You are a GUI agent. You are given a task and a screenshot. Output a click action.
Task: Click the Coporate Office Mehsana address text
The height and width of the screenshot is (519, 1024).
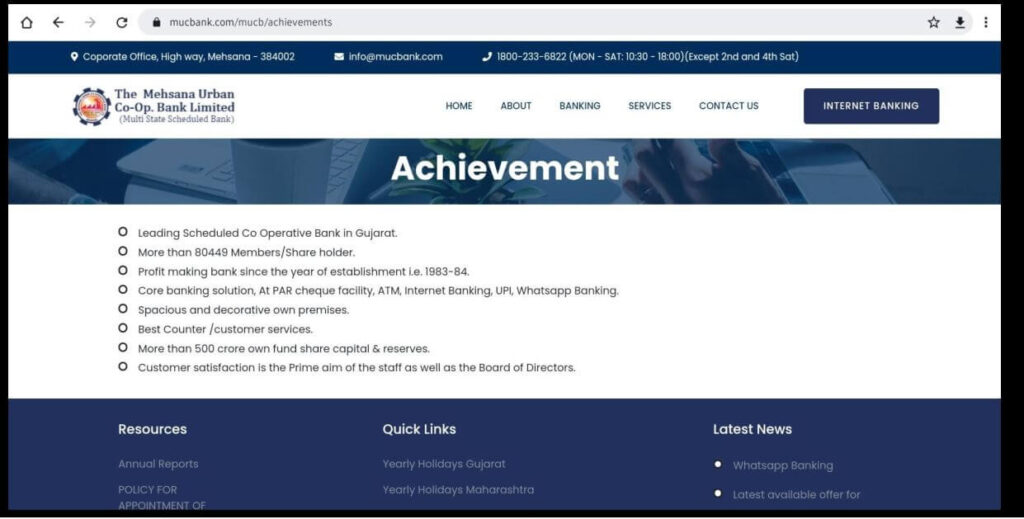pos(189,57)
